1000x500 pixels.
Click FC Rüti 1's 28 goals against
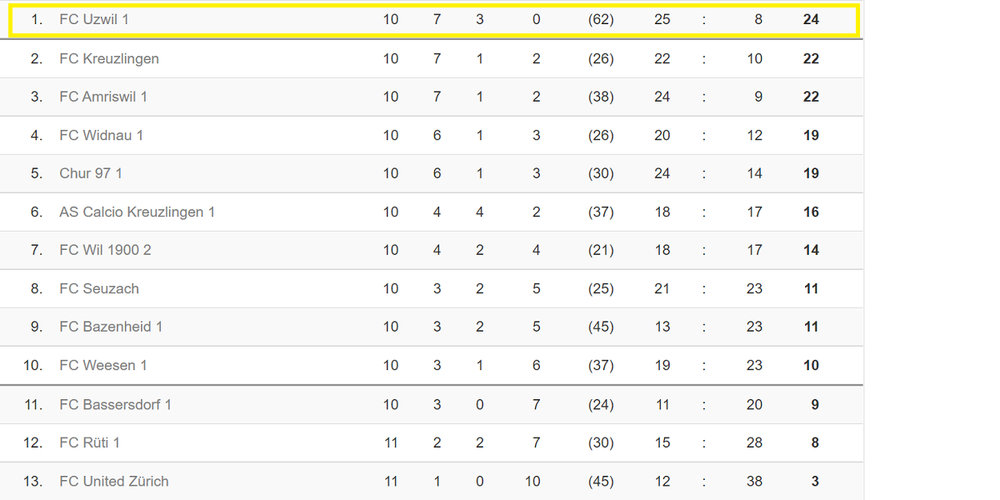754,443
